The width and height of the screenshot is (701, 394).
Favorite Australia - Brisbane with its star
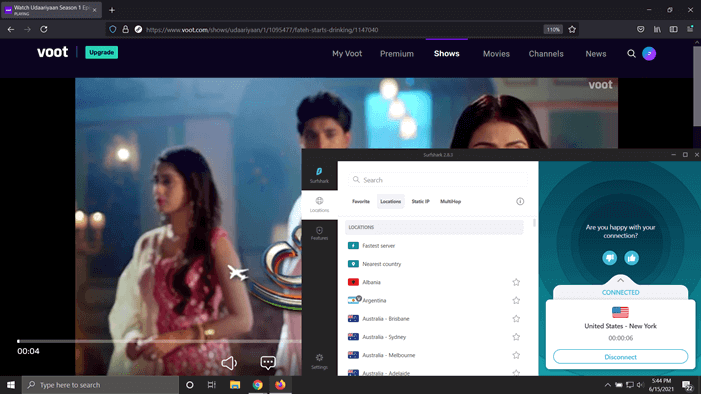tap(516, 319)
